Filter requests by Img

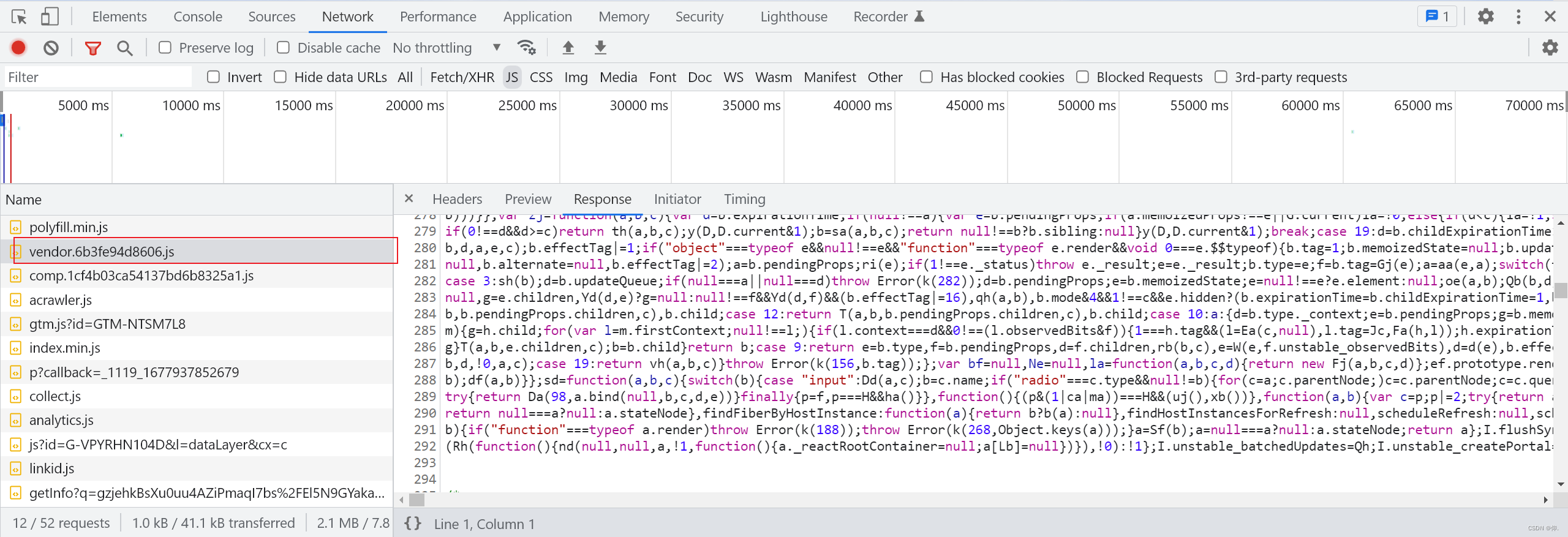(x=576, y=77)
